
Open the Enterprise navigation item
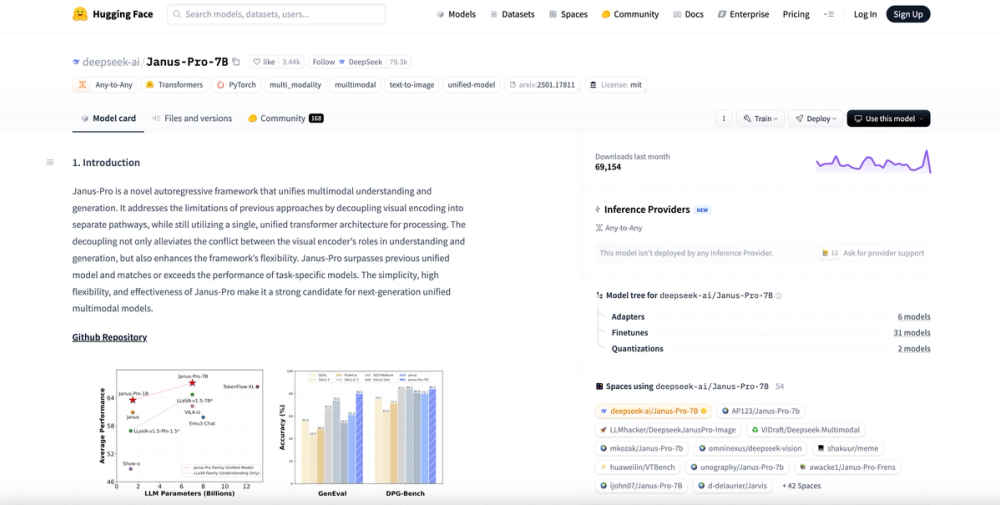(x=743, y=14)
